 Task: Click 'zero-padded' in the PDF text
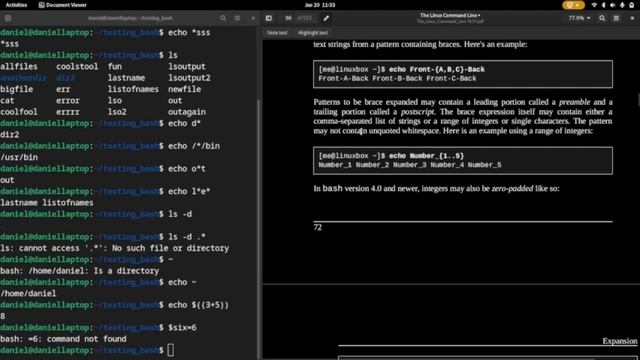[512, 189]
